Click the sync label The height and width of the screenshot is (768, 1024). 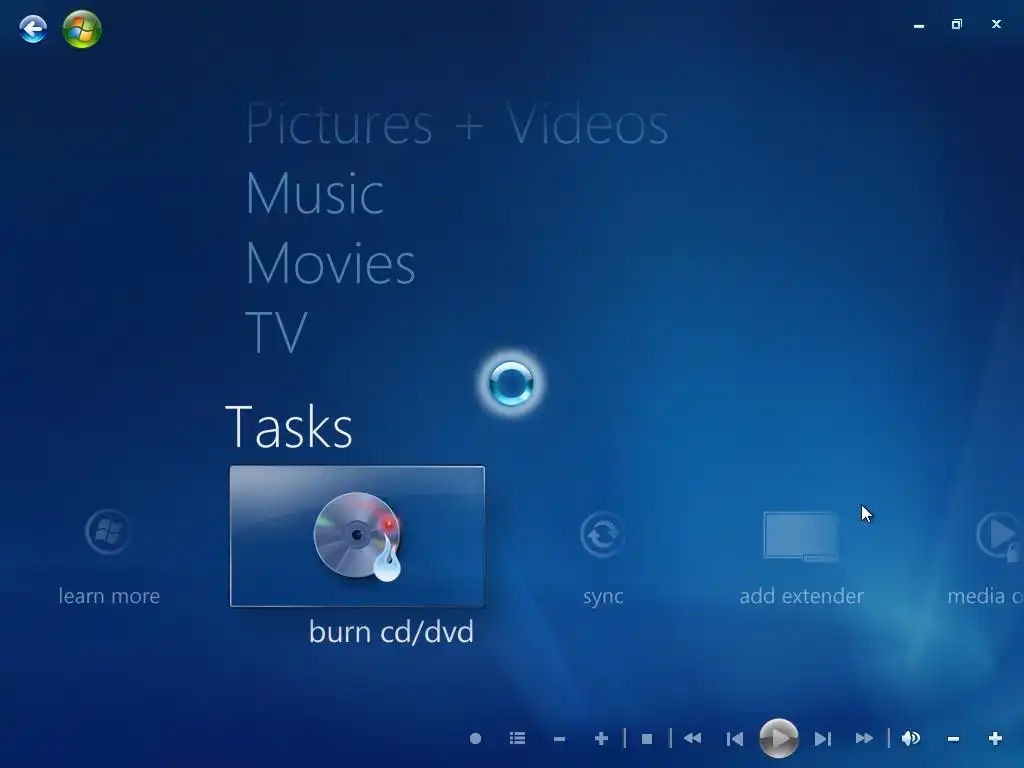[x=603, y=596]
